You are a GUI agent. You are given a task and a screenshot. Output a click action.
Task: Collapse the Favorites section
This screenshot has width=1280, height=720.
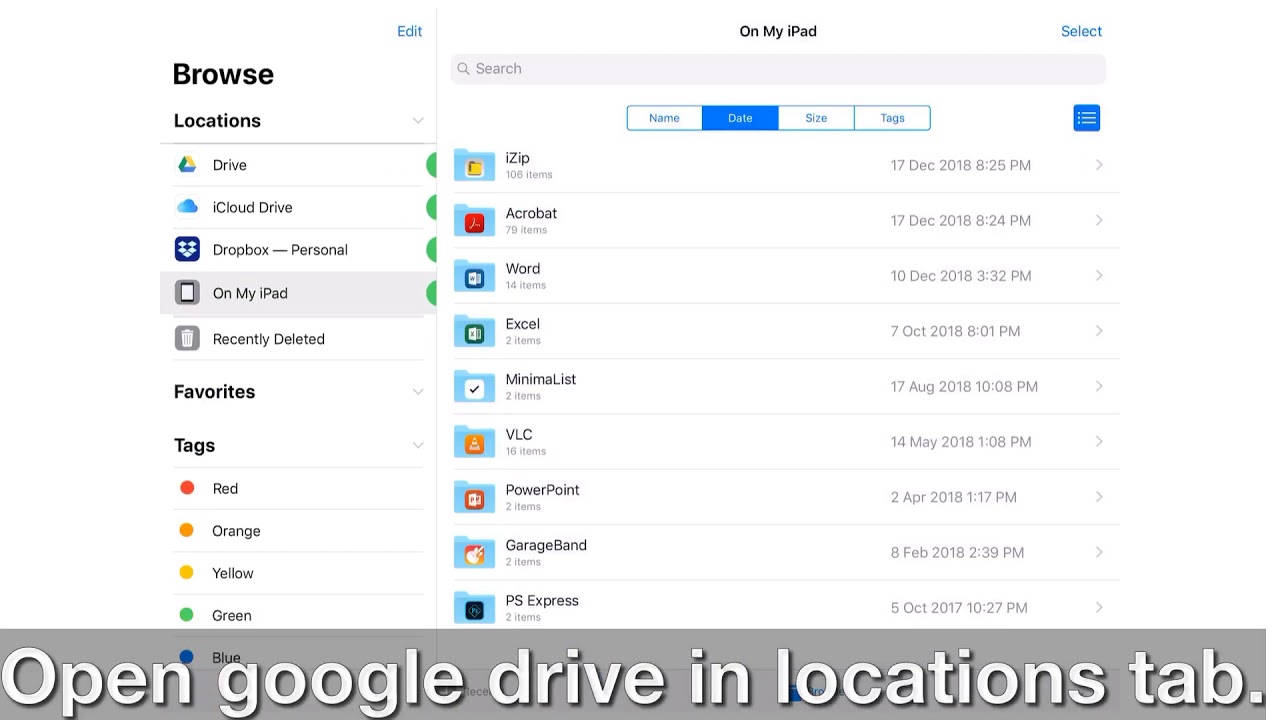(x=418, y=392)
